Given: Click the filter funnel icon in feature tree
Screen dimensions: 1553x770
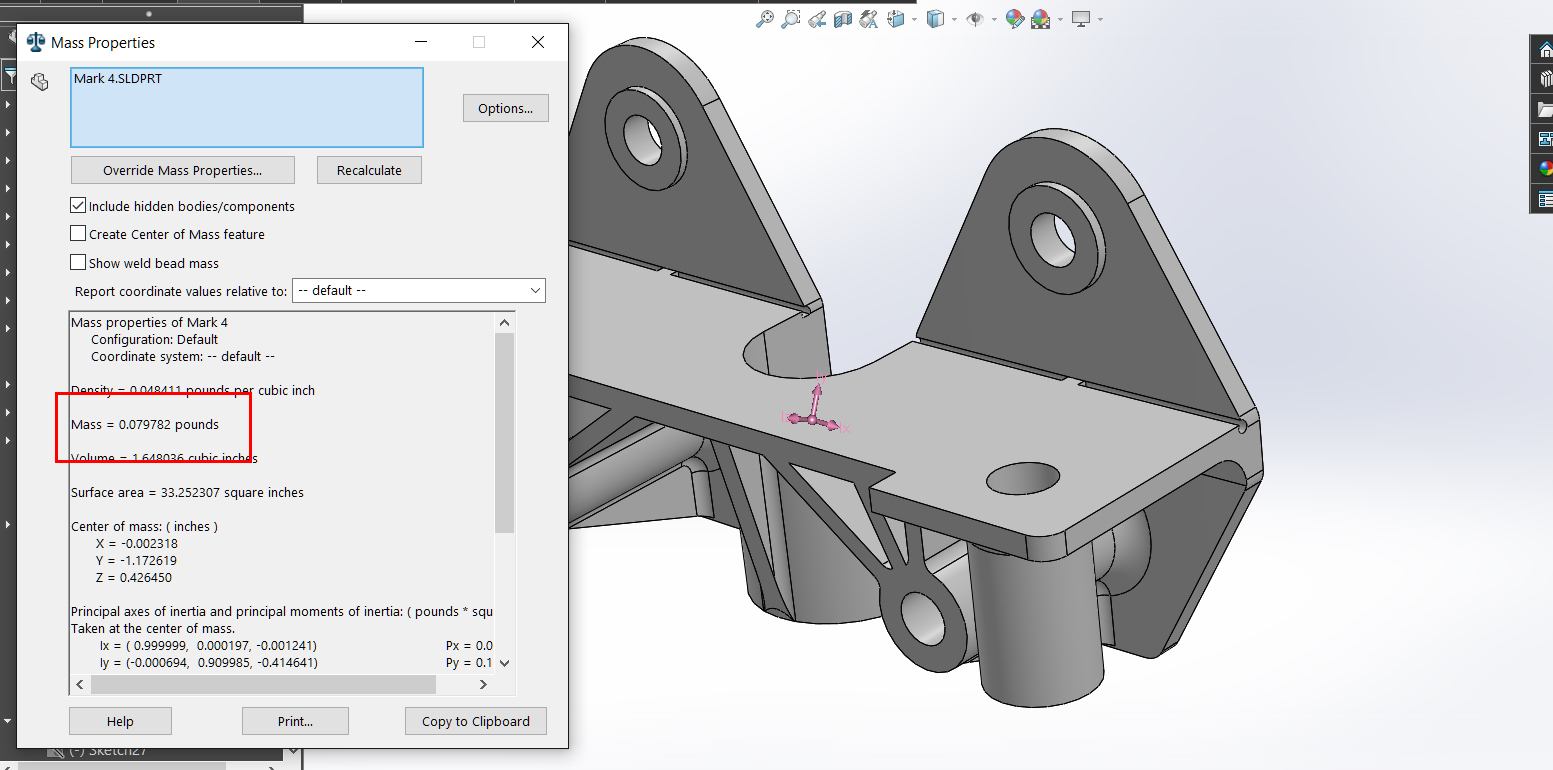Looking at the screenshot, I should click(x=9, y=75).
